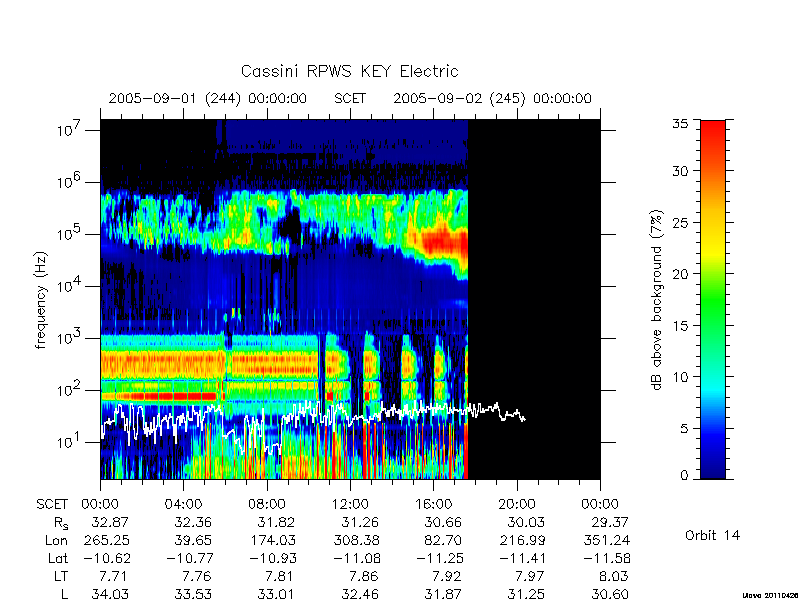Click the title 'Cassini RPWS KEY Electric'
This screenshot has width=800, height=600.
click(x=349, y=71)
